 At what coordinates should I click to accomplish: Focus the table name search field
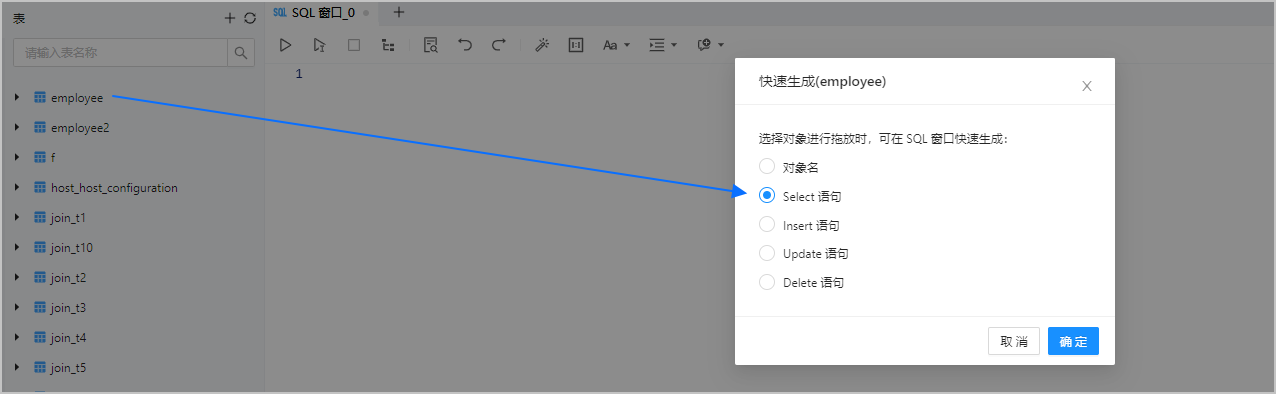point(120,53)
